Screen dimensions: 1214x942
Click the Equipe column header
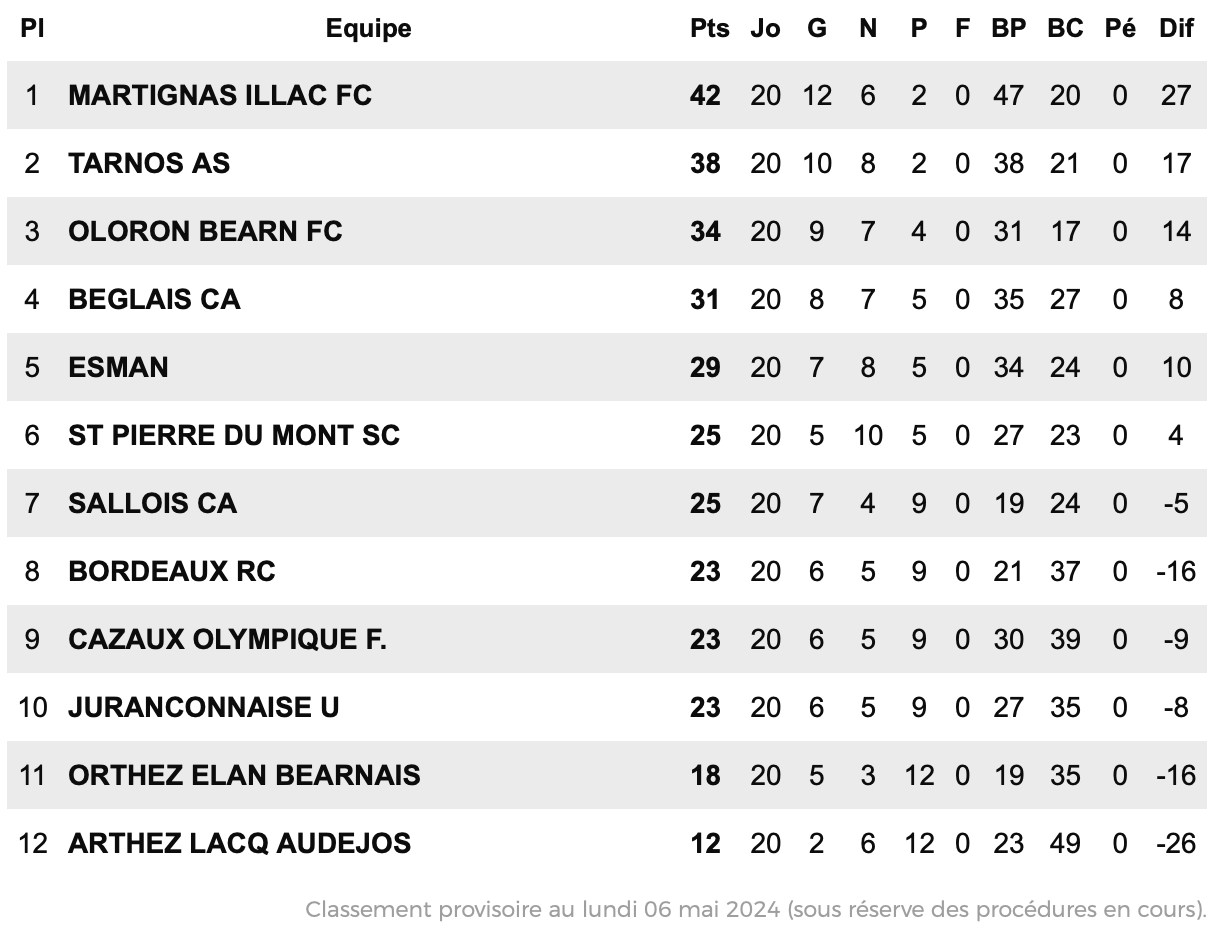pyautogui.click(x=368, y=29)
